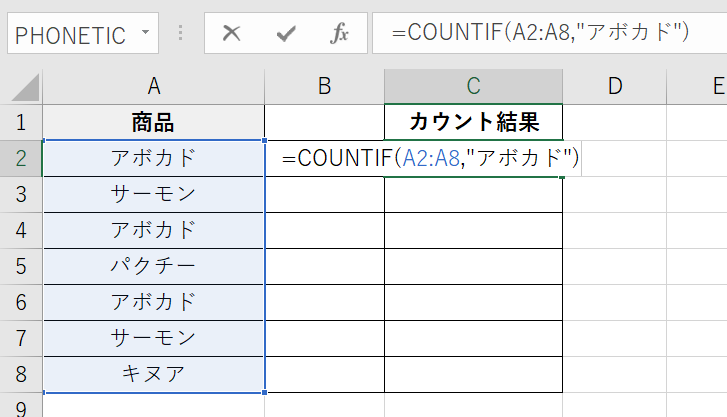
Task: Click the Name Box showing PHONETIC
Action: (x=70, y=34)
